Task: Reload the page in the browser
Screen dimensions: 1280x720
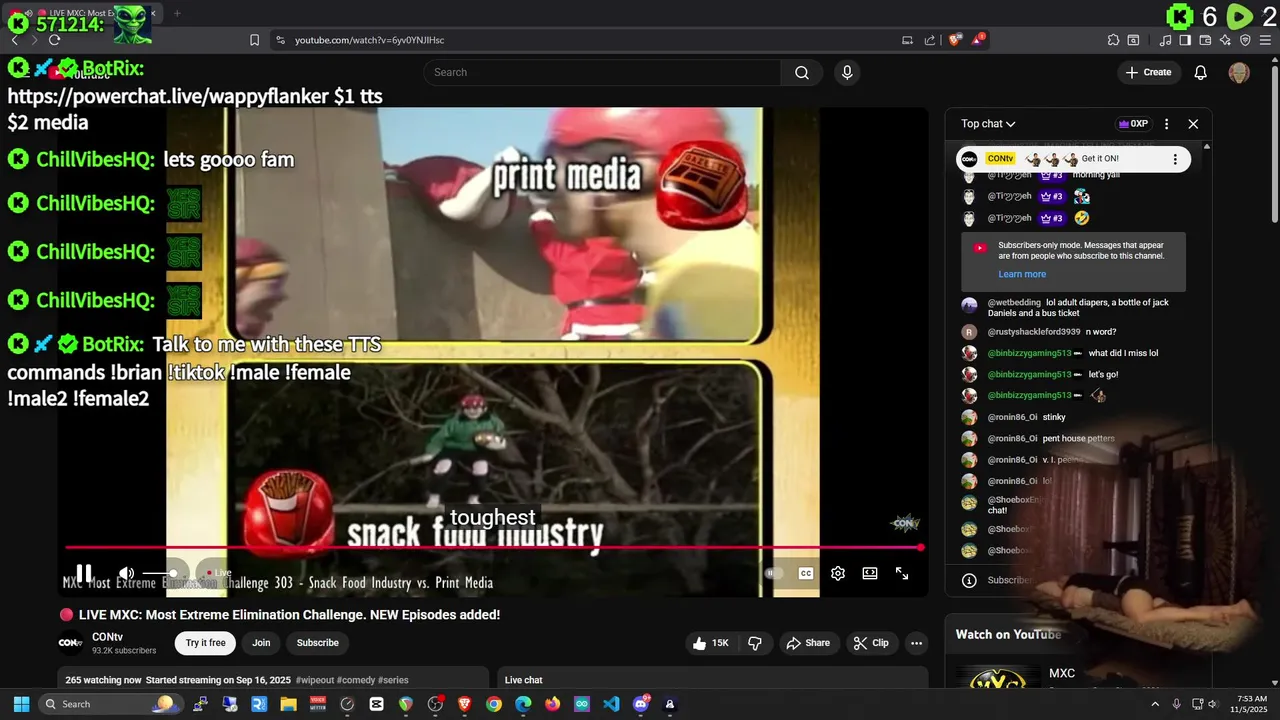Action: coord(54,40)
